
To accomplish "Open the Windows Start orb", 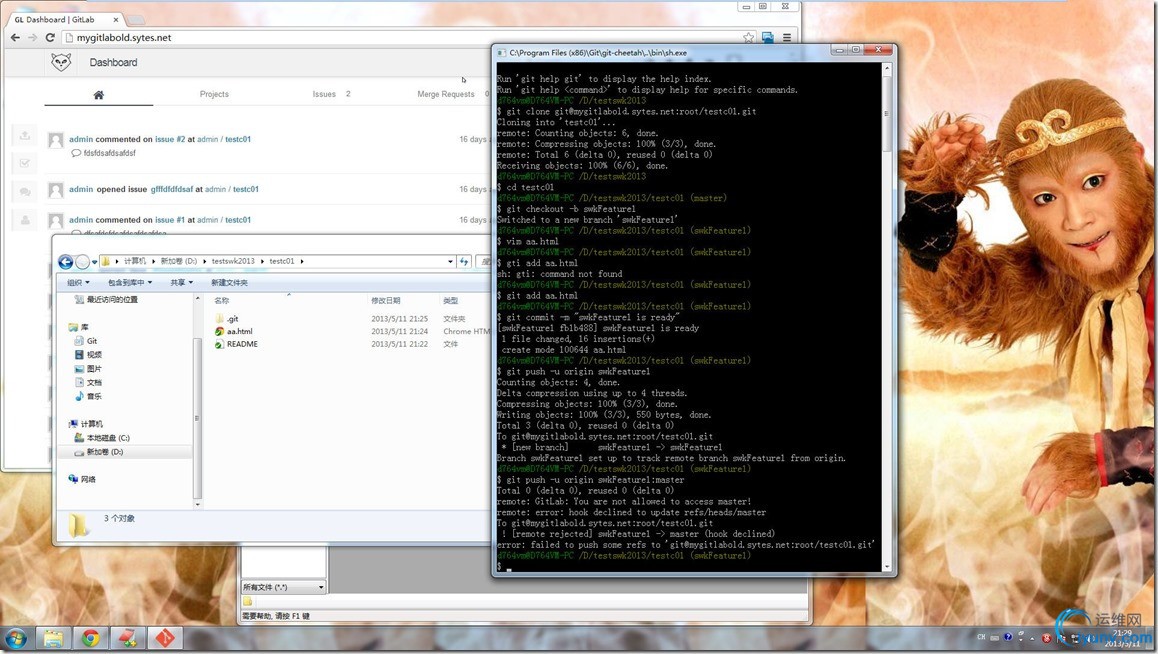I will (x=16, y=638).
